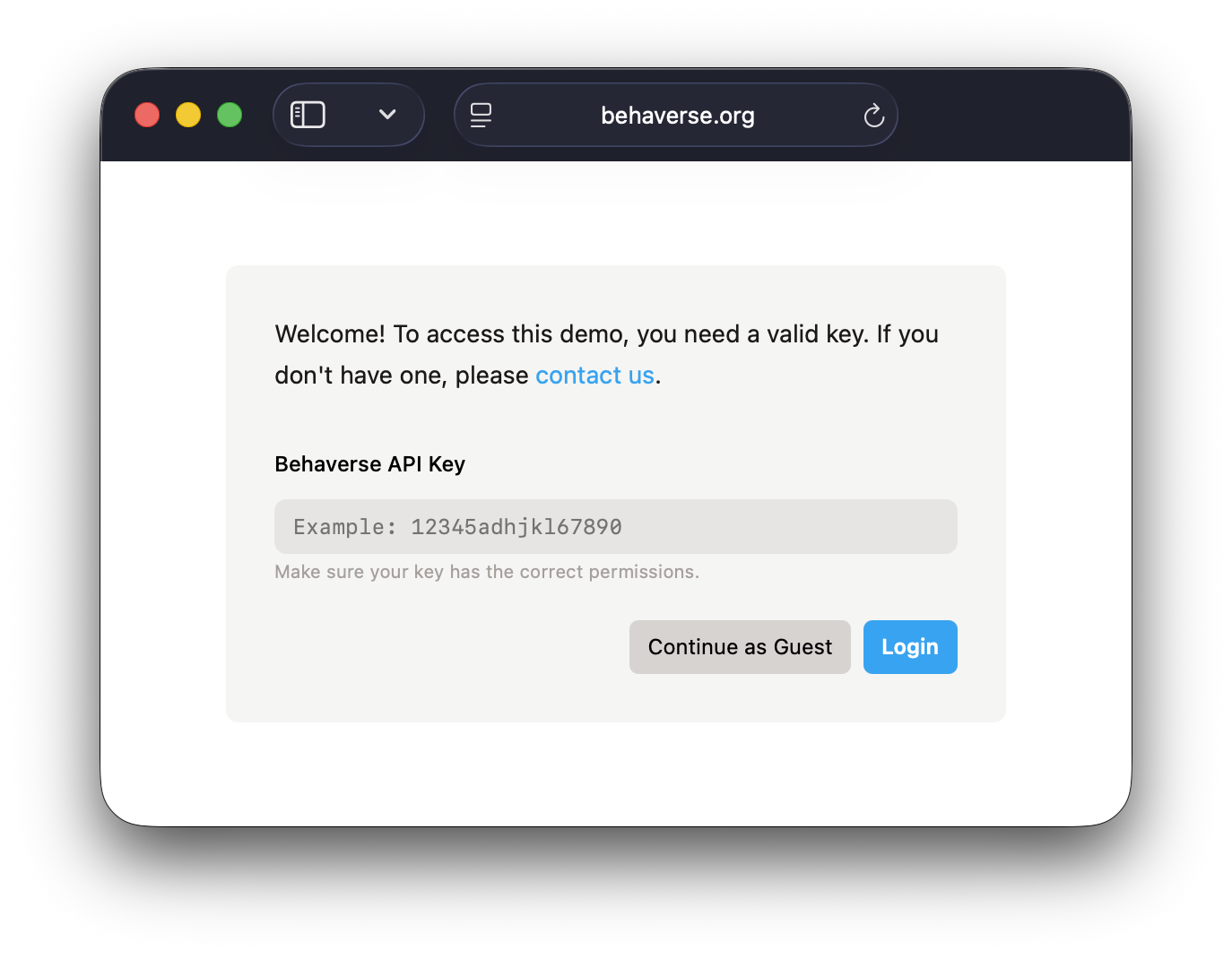Image resolution: width=1232 pixels, height=959 pixels.
Task: Open the contact us link
Action: 594,375
